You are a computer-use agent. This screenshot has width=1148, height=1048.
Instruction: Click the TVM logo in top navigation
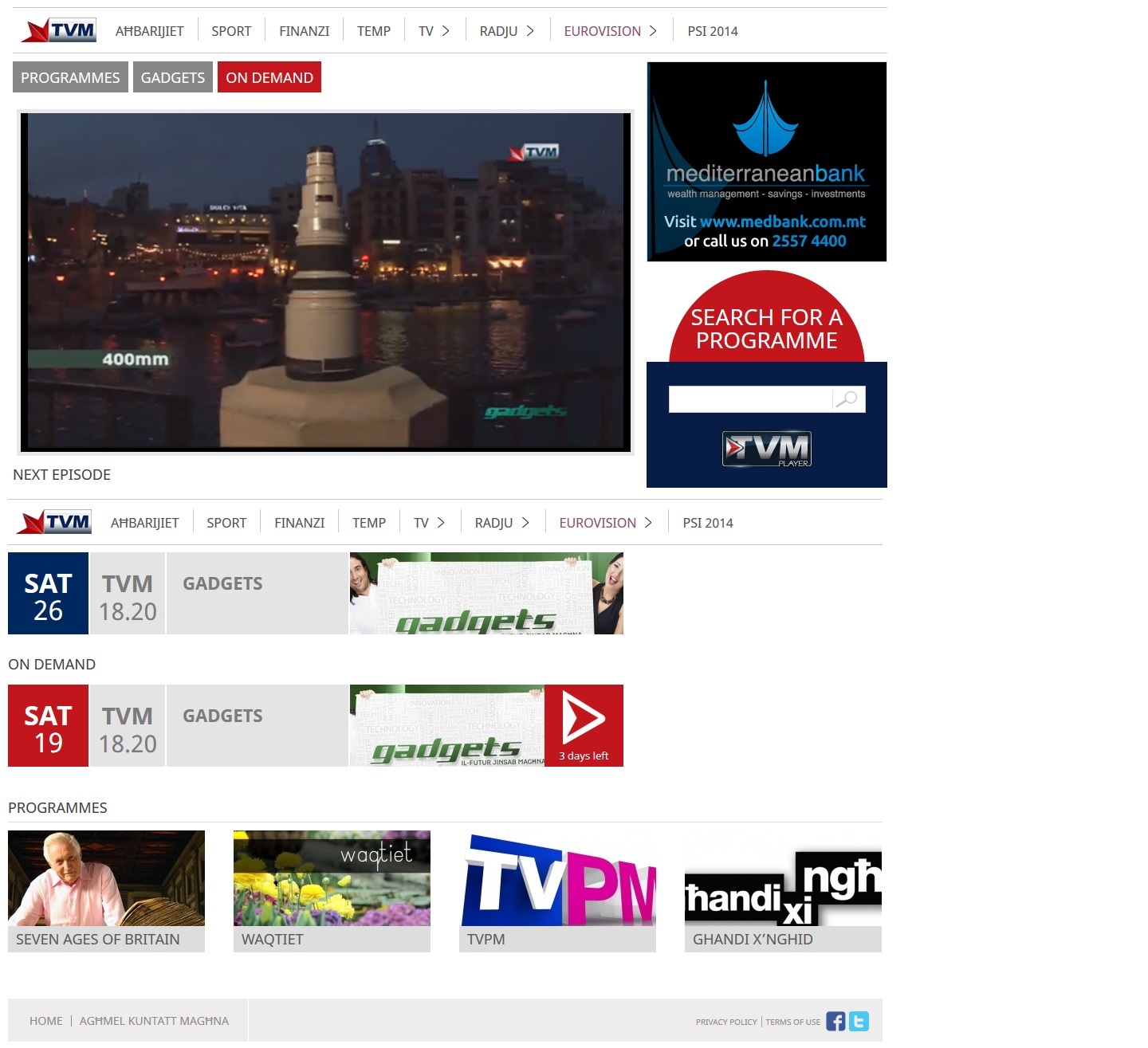click(59, 30)
